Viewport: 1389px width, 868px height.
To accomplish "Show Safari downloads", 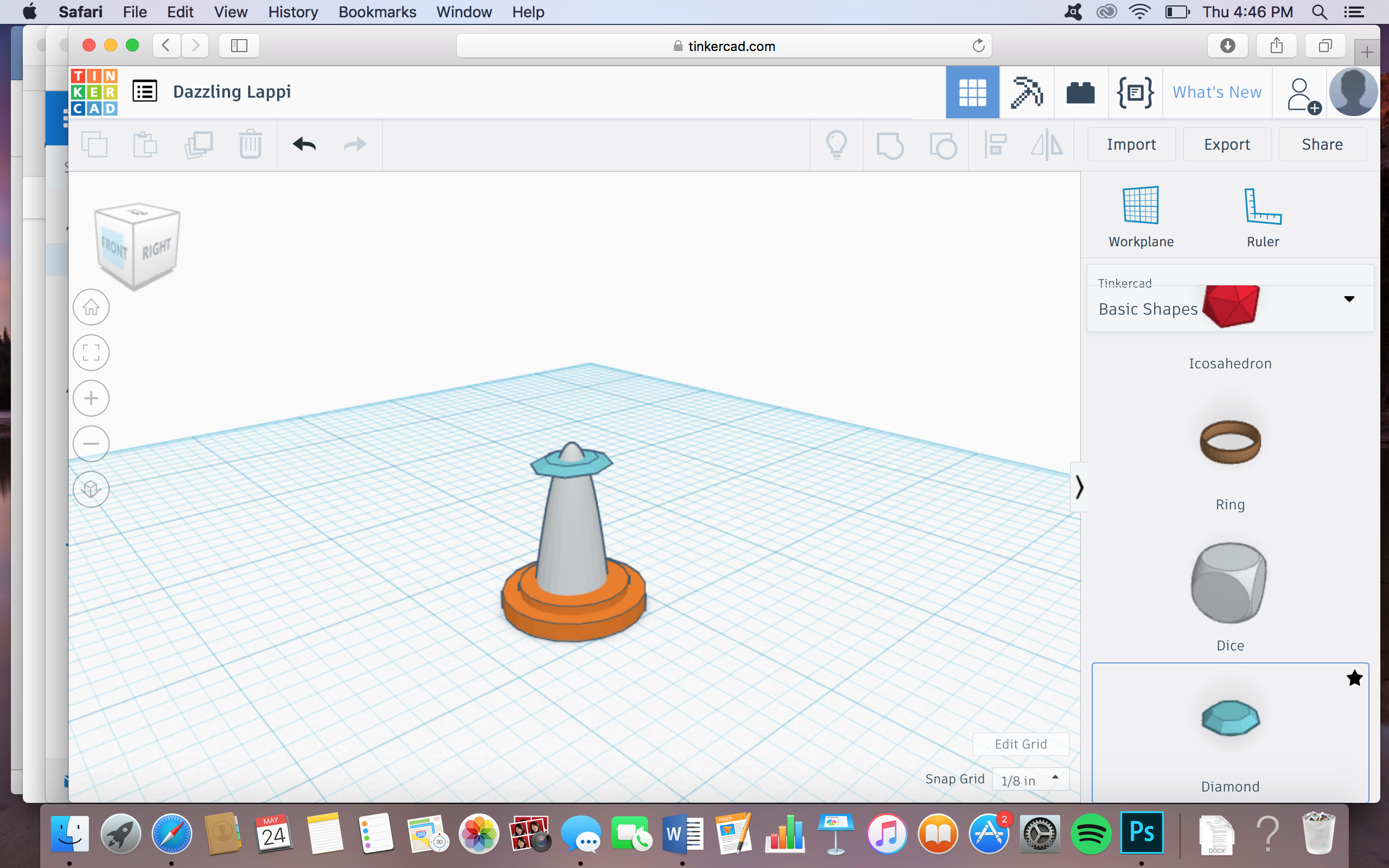I will (x=1228, y=46).
